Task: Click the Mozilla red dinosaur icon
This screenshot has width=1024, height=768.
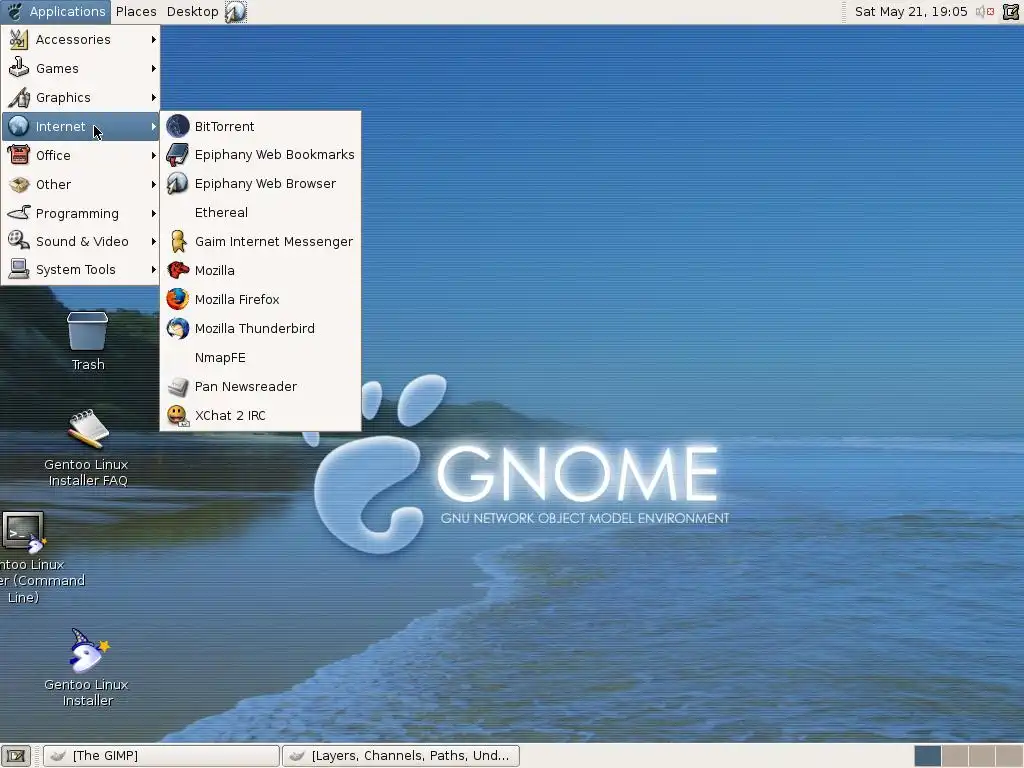Action: 178,270
